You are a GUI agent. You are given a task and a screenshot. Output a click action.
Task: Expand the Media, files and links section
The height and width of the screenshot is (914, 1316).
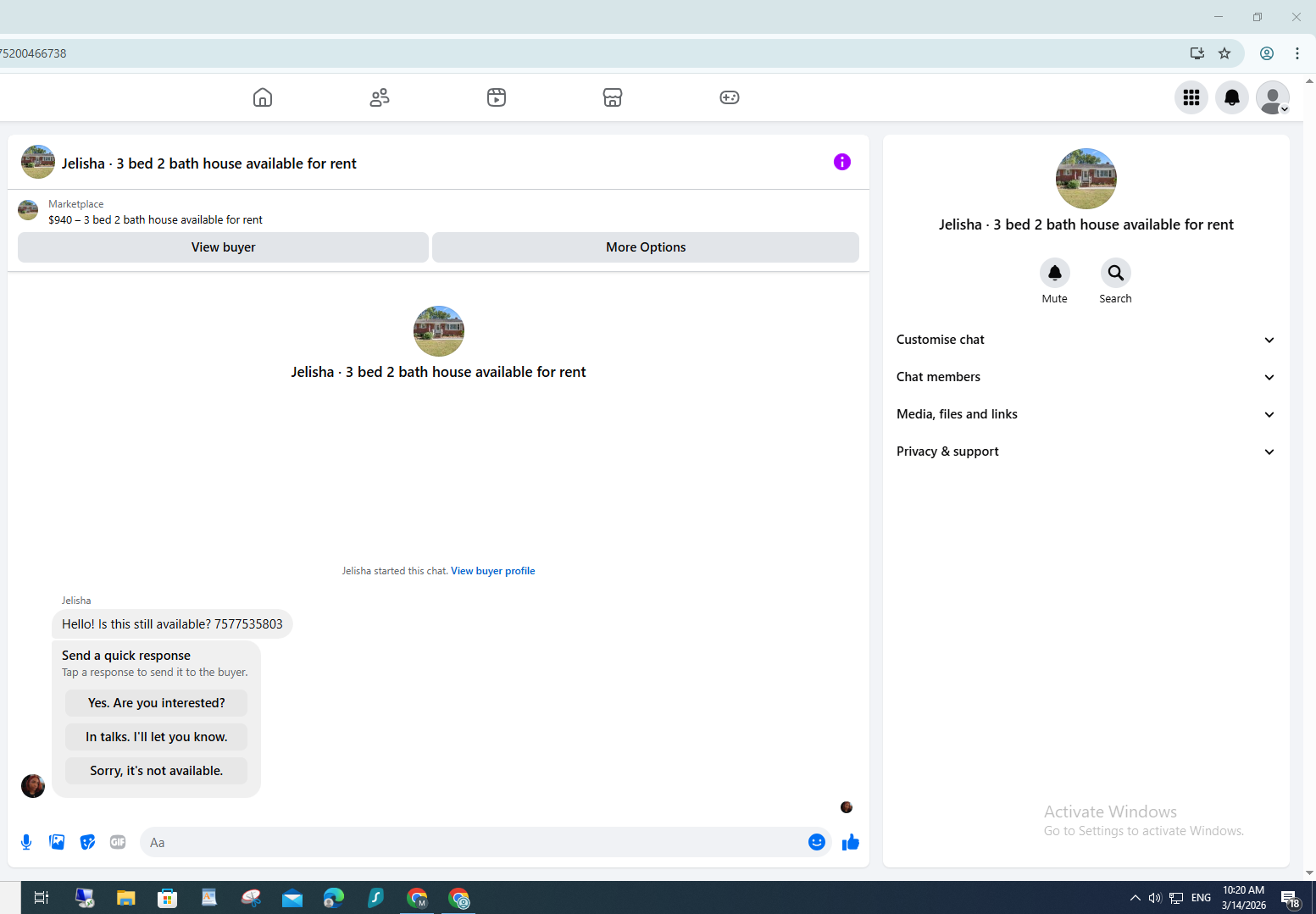[1086, 414]
